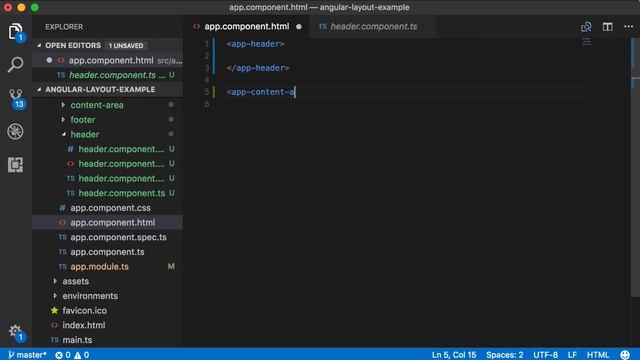Expand the content-area folder
This screenshot has width=640, height=360.
(x=97, y=105)
